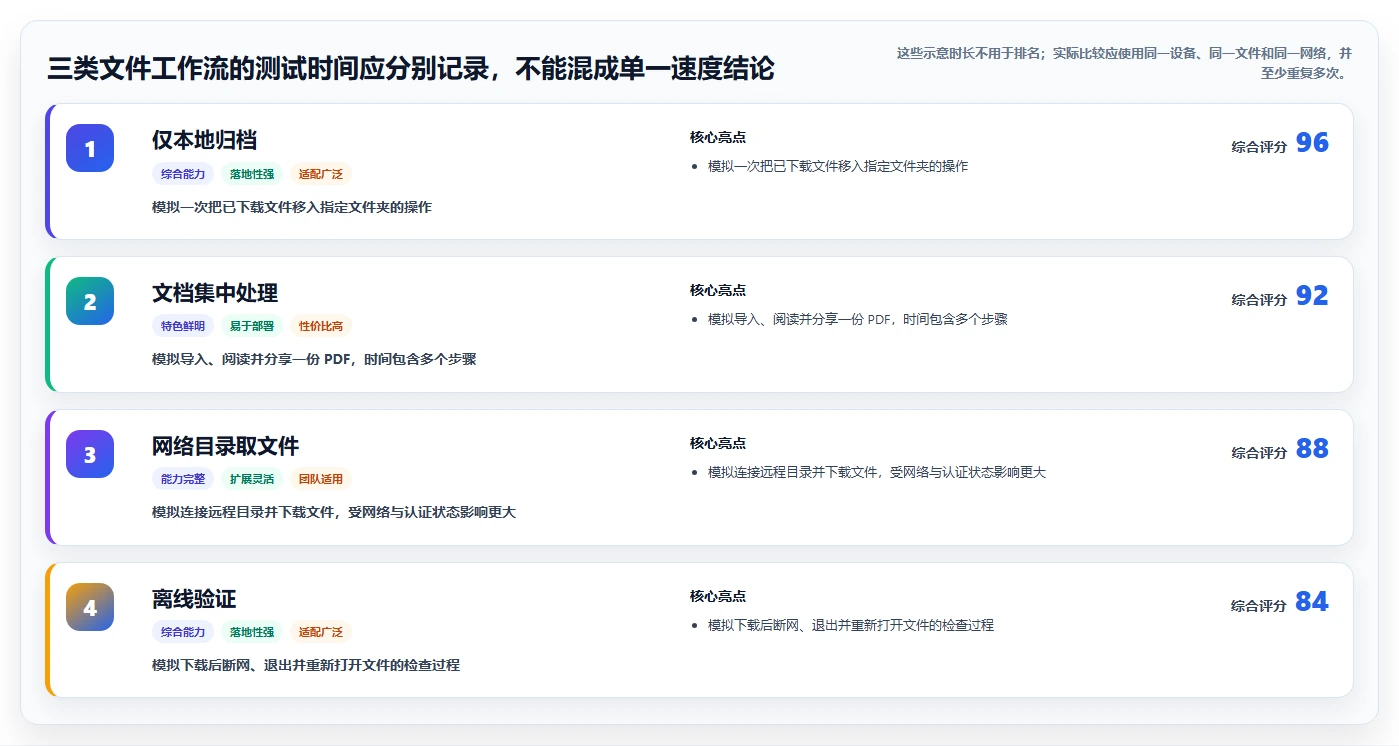Screen dimensions: 1399x746
Task: Click the rank 2 number badge
Action: pos(90,301)
